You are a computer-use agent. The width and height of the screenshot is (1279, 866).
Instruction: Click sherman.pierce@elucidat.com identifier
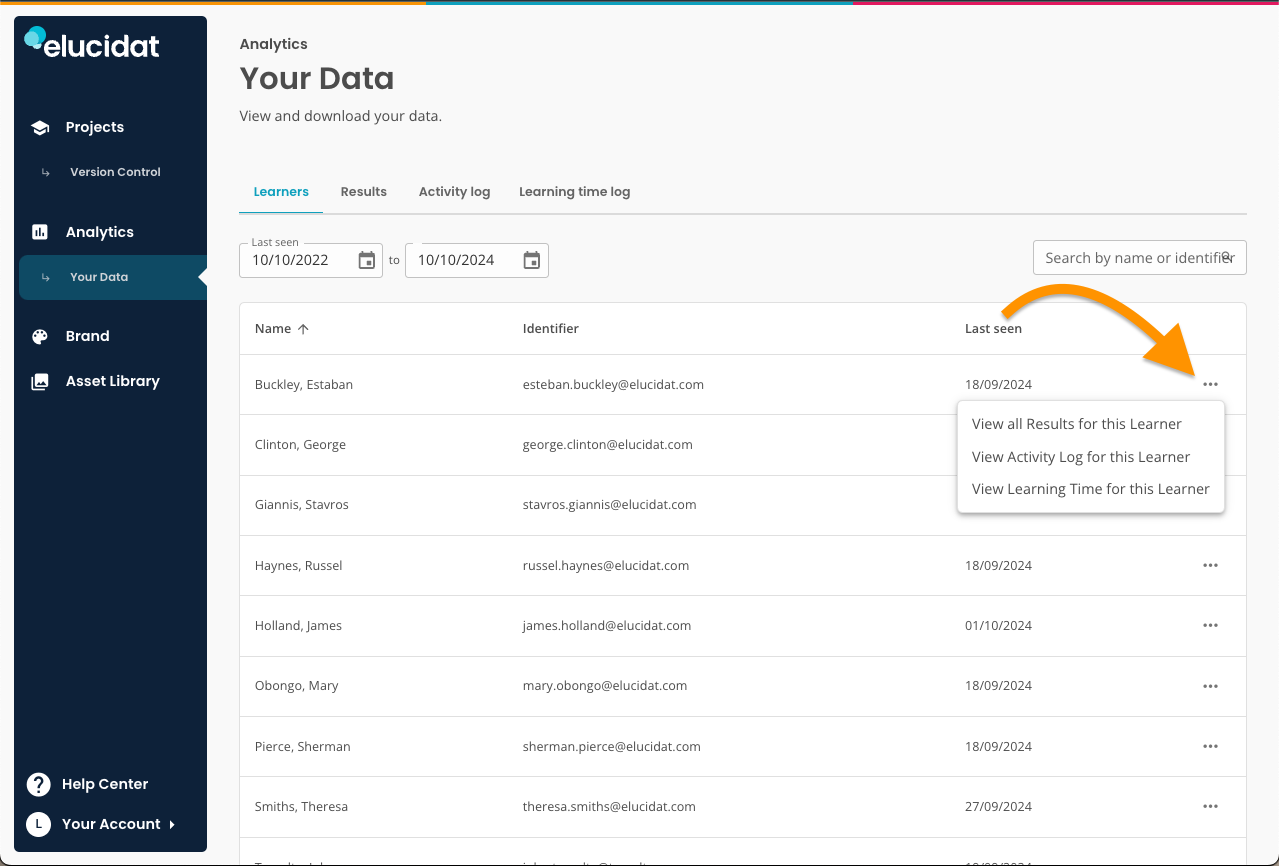coord(612,746)
